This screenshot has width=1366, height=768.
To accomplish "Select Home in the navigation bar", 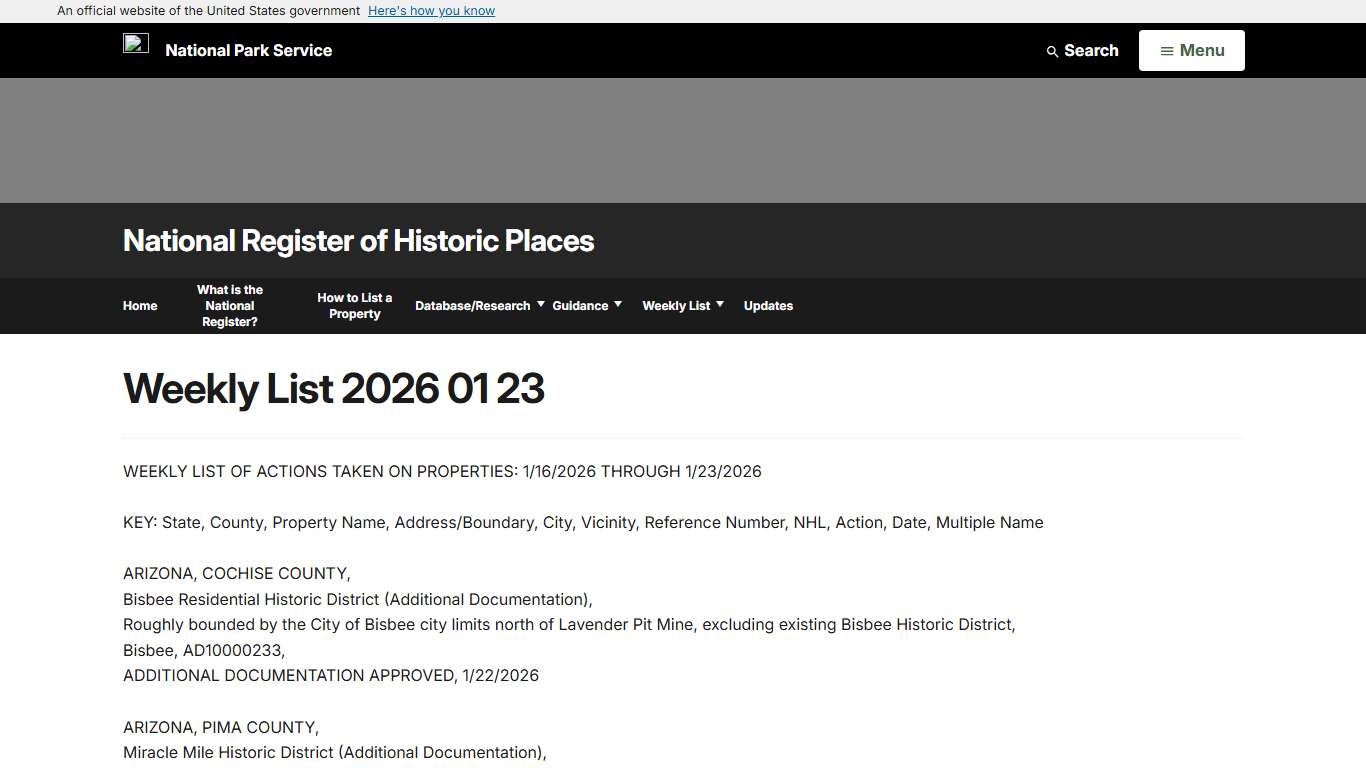I will [x=140, y=306].
